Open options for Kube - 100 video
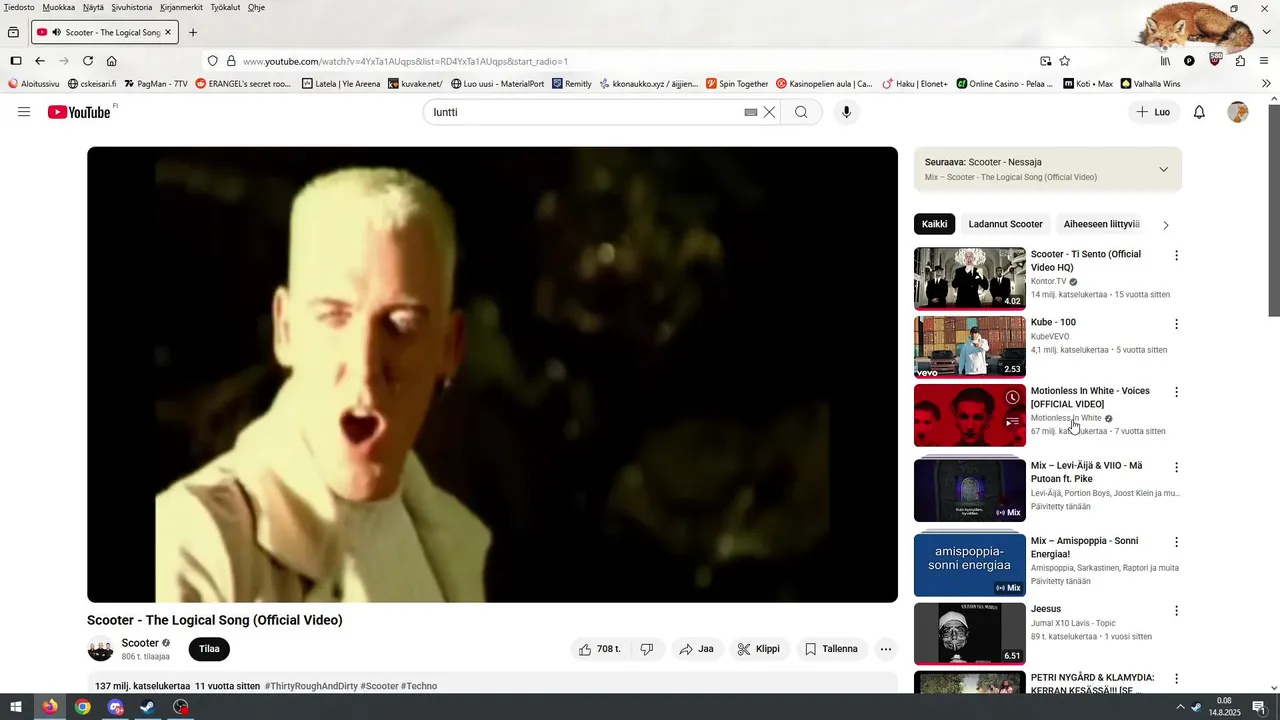Screen dimensions: 1280x720 pos(1176,324)
